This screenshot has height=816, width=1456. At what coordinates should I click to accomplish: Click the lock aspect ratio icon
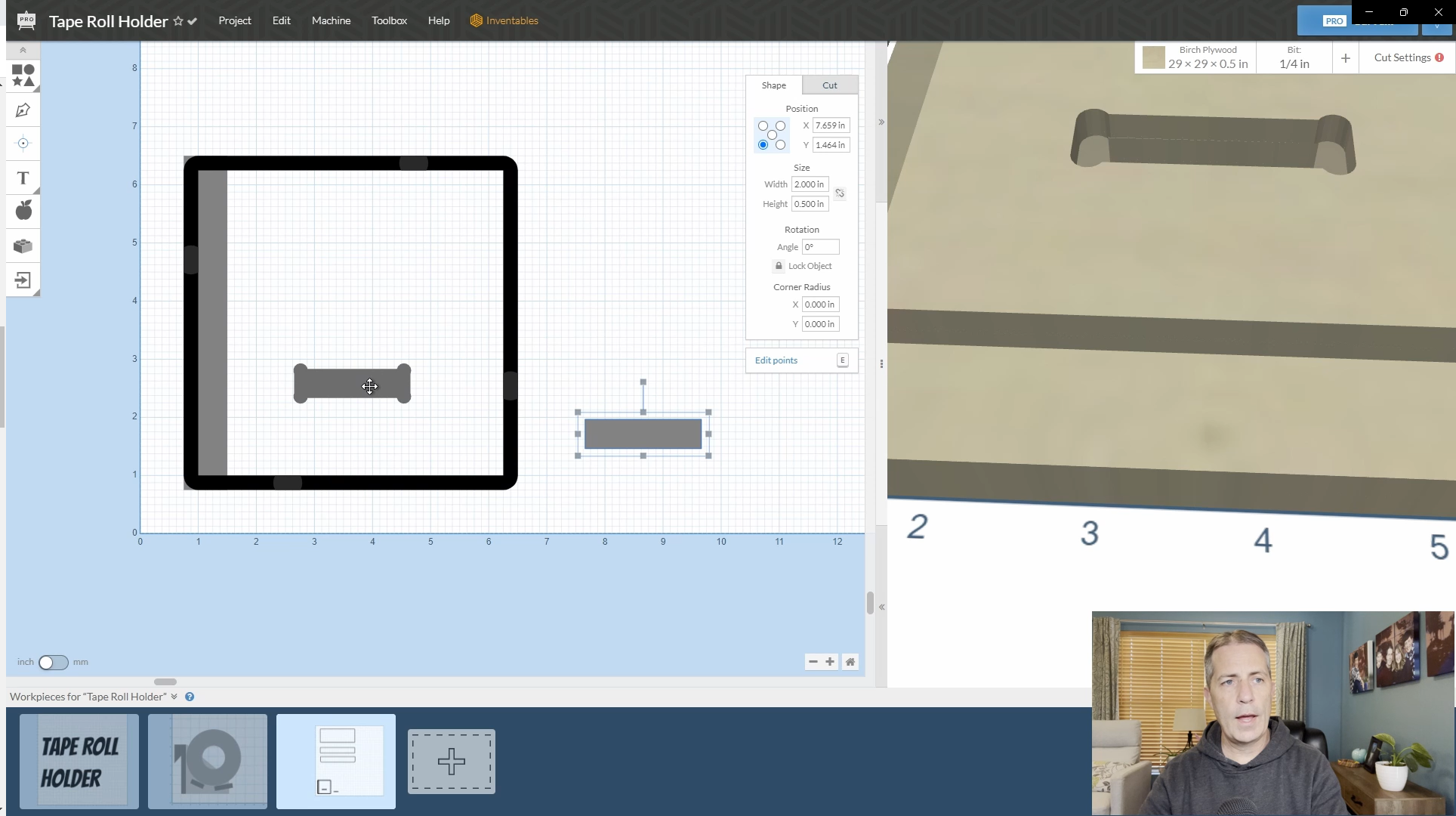[x=840, y=193]
